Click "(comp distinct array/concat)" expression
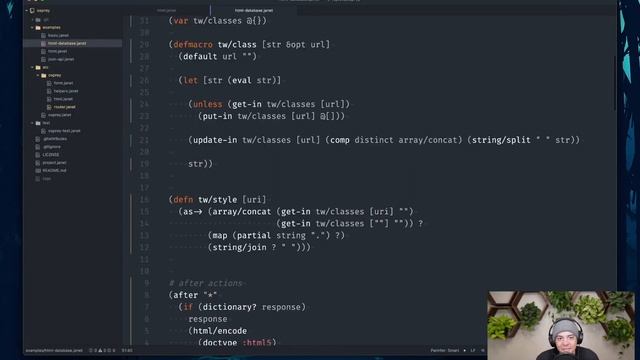Image resolution: width=640 pixels, height=360 pixels. click(x=394, y=140)
